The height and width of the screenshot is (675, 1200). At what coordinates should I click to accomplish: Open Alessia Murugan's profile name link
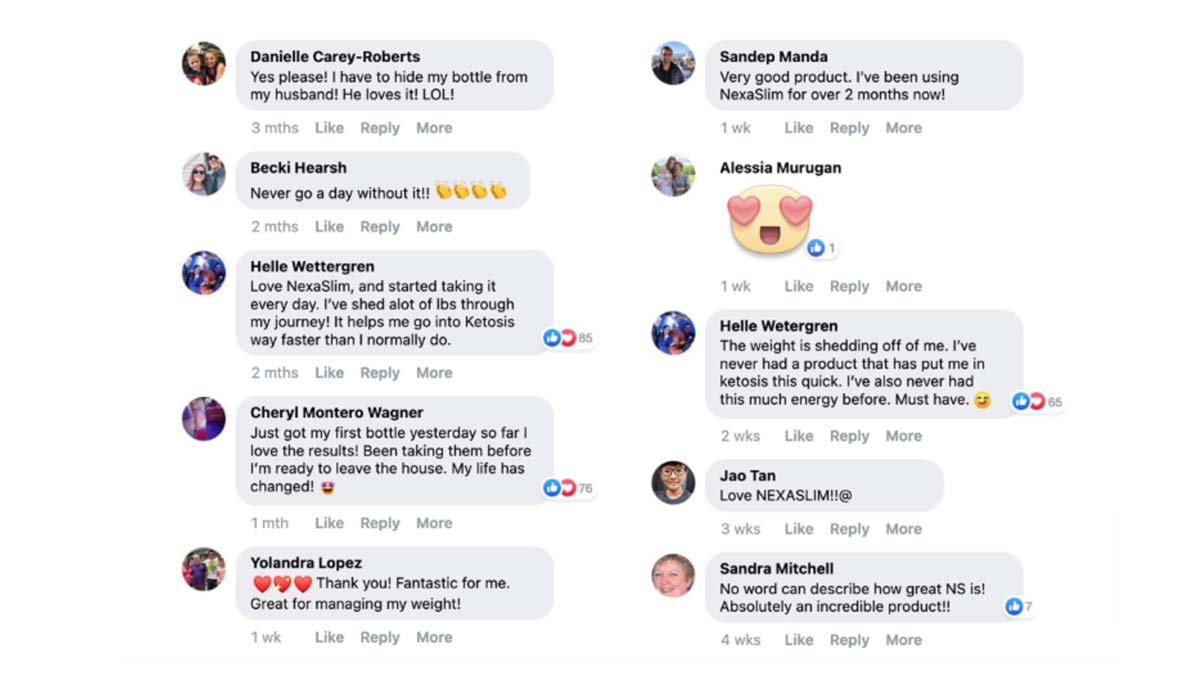click(780, 168)
